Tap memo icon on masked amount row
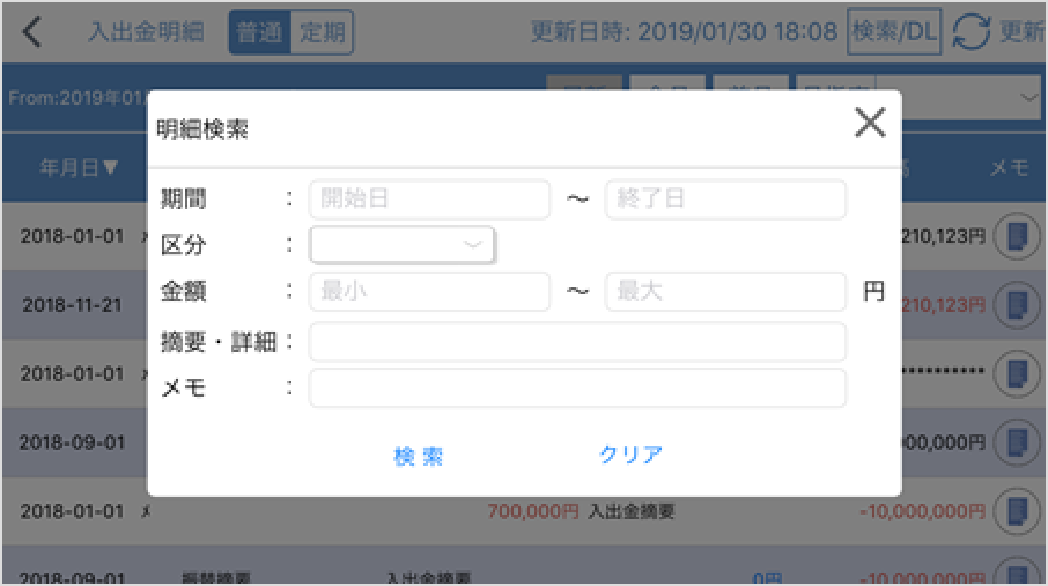Image resolution: width=1048 pixels, height=586 pixels. pyautogui.click(x=1016, y=373)
